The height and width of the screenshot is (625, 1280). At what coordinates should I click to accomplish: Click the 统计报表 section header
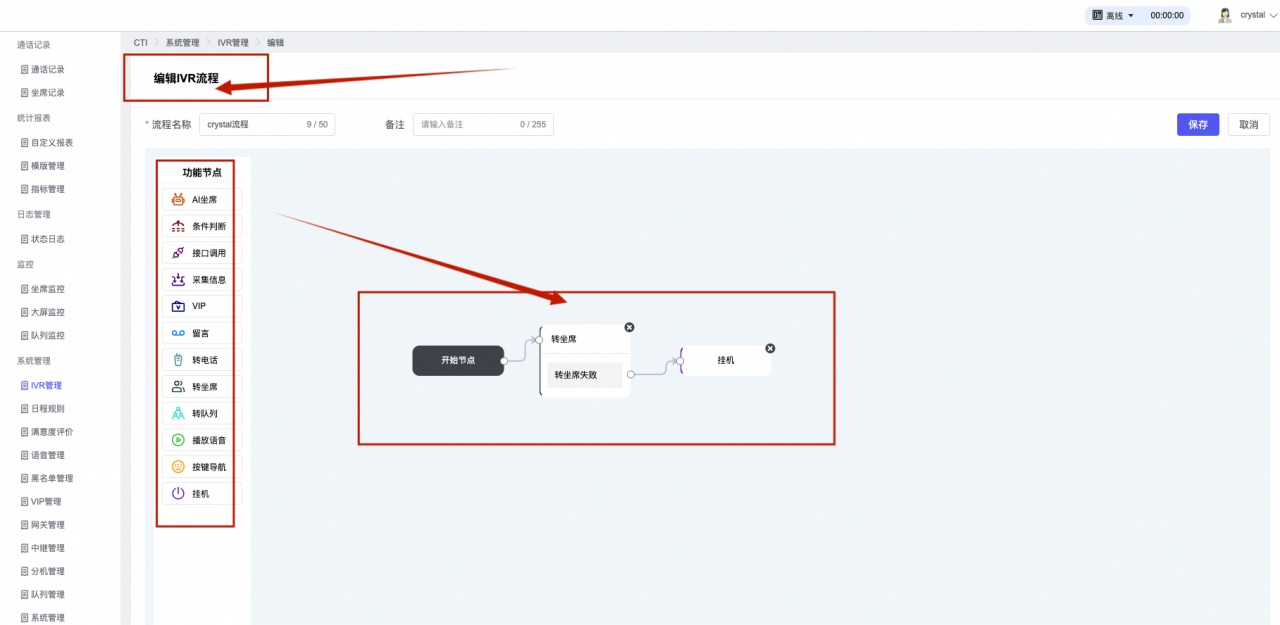tap(34, 118)
